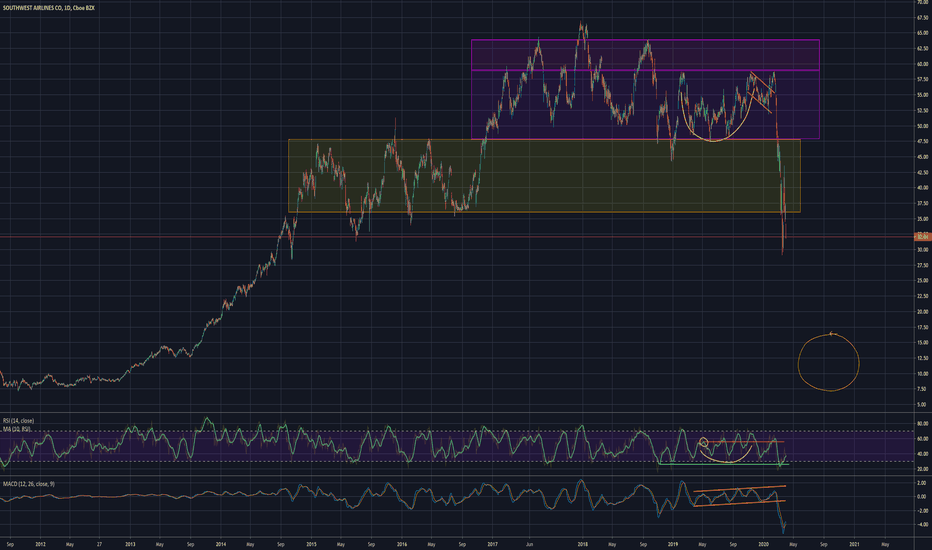This screenshot has height=550, width=932.
Task: Click the 2016 label on the time axis
Action: click(402, 544)
